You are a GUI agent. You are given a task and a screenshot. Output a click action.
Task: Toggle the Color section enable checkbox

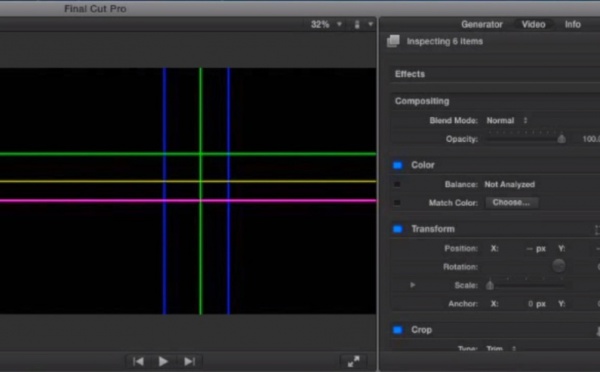(398, 165)
